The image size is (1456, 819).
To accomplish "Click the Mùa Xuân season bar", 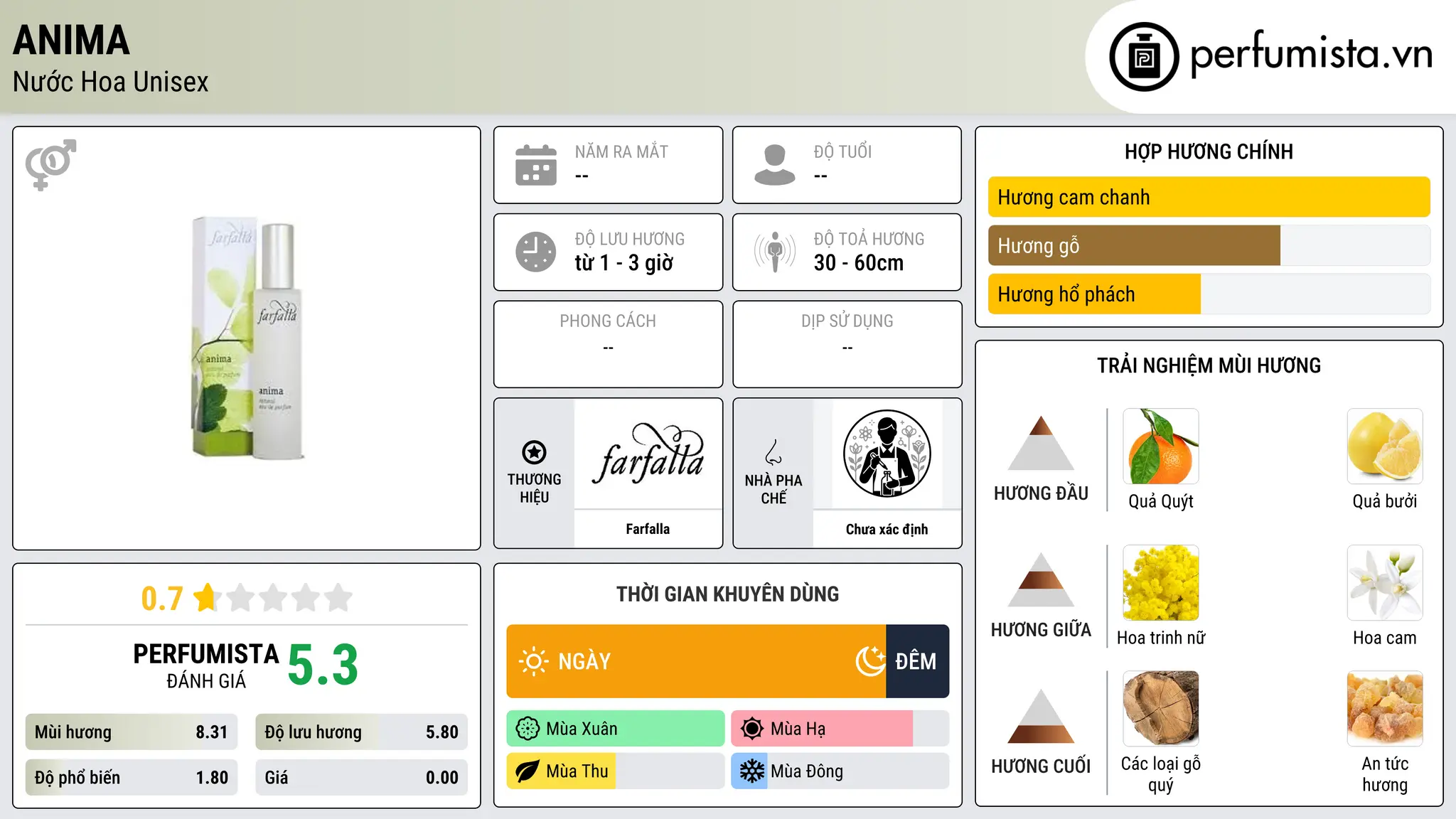I will (x=616, y=729).
